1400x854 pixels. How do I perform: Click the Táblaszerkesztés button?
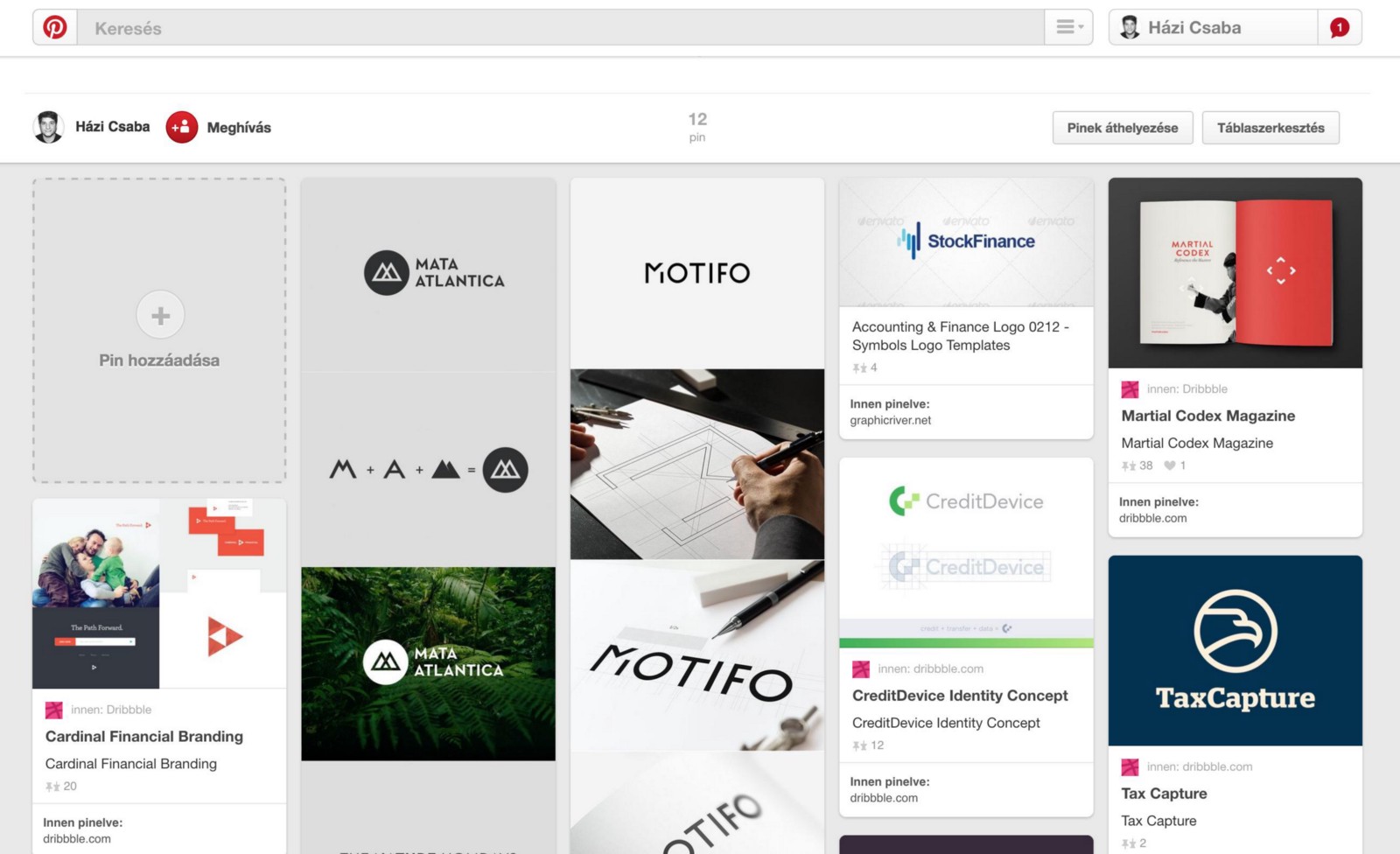tap(1270, 128)
